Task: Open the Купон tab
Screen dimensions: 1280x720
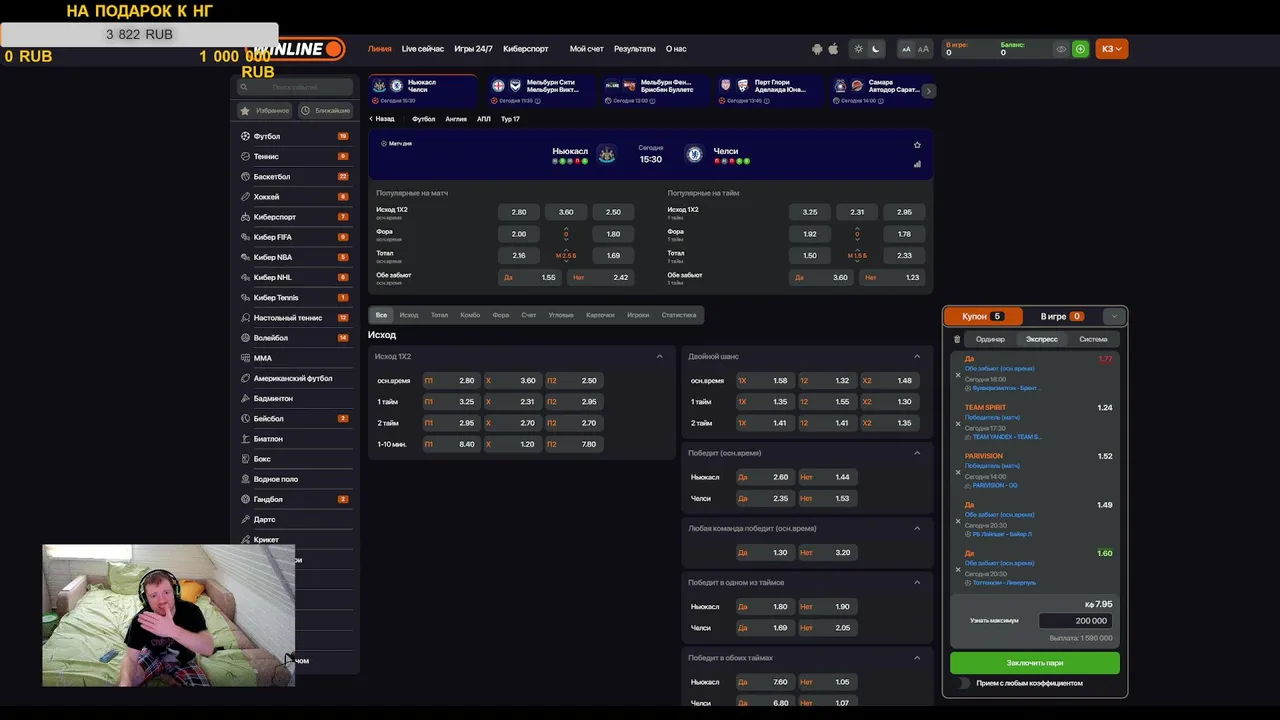Action: tap(983, 316)
